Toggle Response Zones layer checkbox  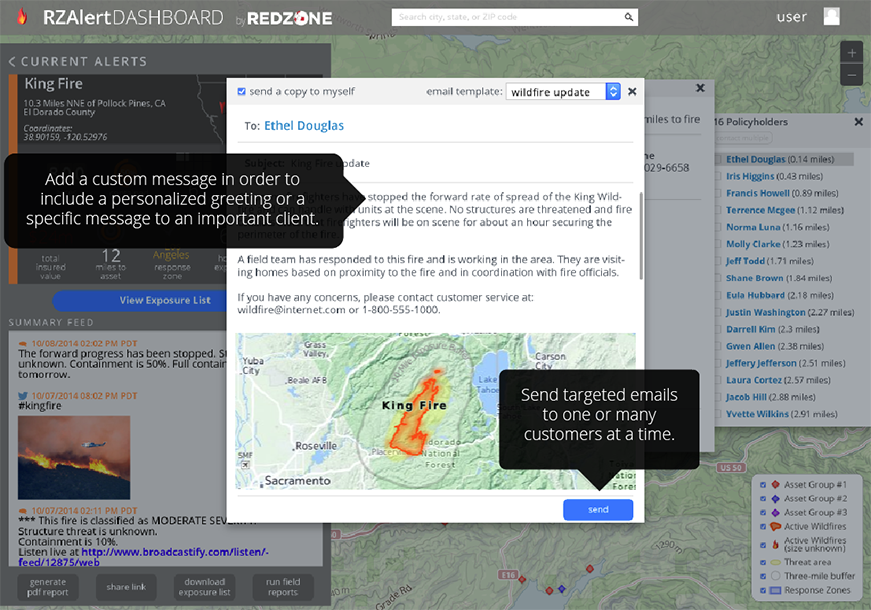click(x=763, y=590)
